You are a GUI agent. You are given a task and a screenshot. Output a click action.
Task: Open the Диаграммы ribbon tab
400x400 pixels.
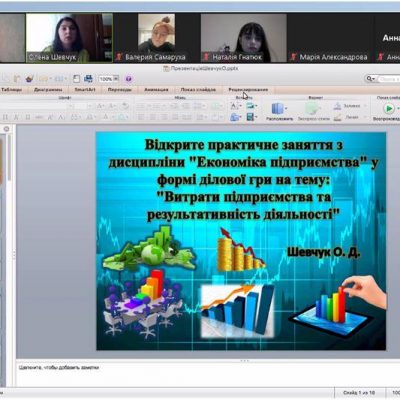tap(48, 90)
